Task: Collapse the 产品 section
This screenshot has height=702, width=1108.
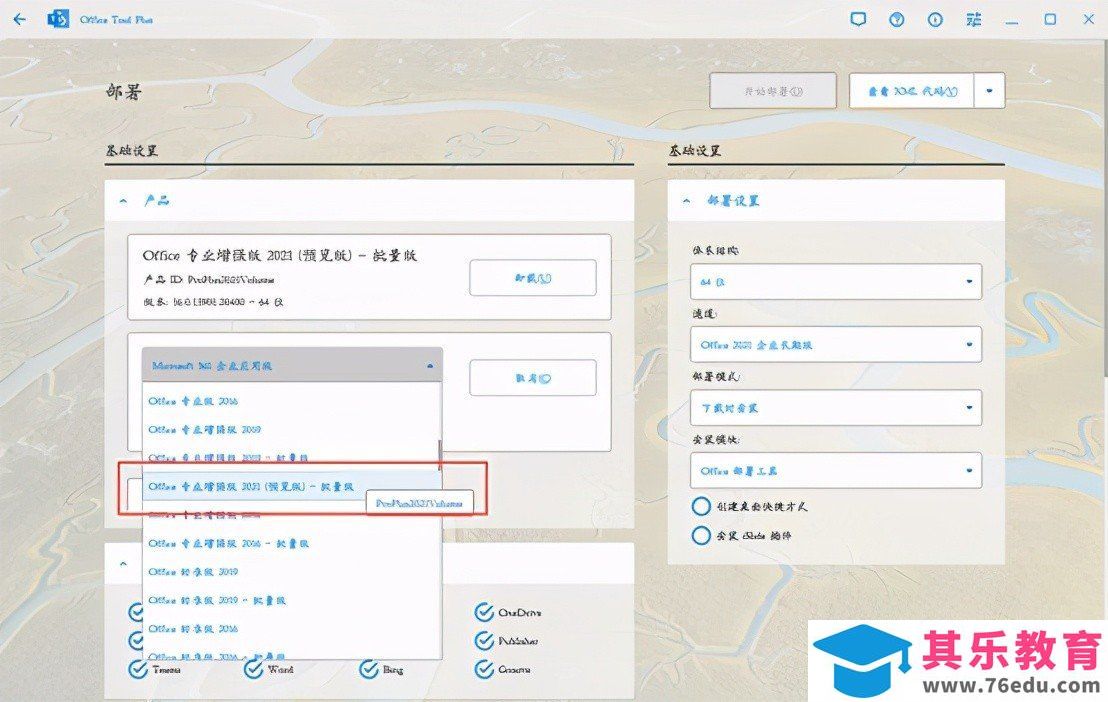Action: [124, 201]
